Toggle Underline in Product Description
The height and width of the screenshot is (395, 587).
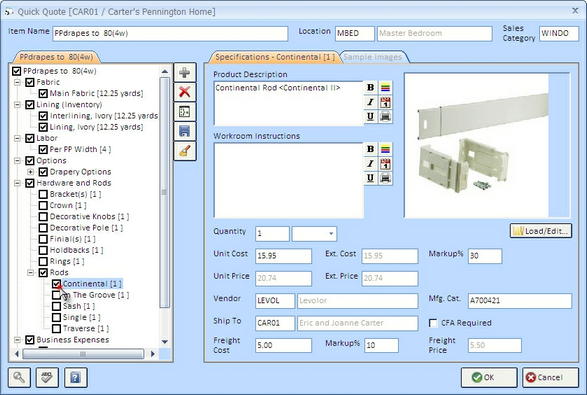[370, 116]
